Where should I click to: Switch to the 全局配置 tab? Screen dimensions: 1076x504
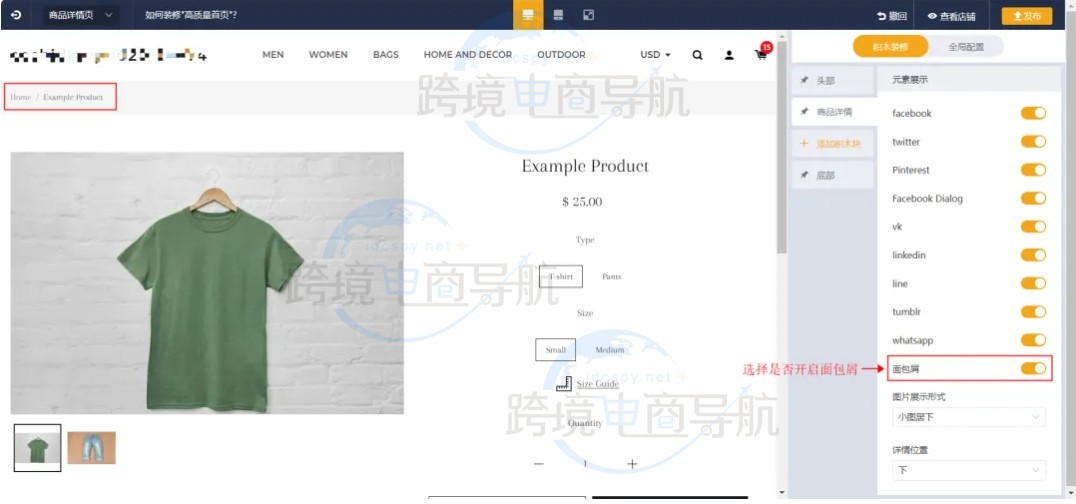(965, 46)
